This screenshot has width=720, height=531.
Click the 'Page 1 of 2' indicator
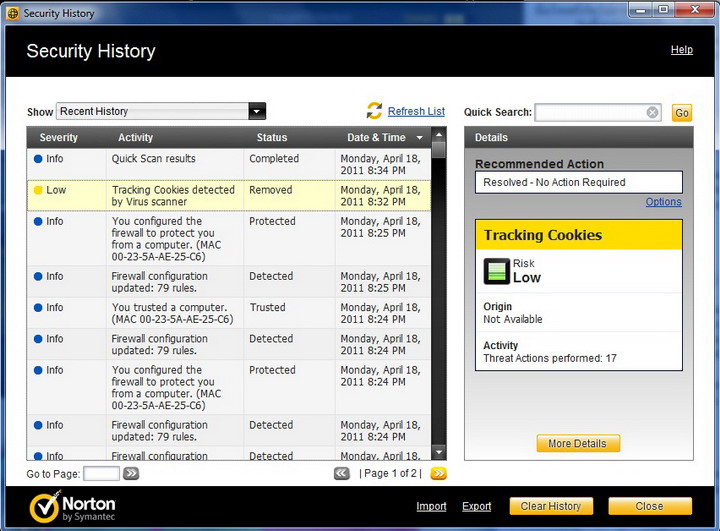pos(390,474)
